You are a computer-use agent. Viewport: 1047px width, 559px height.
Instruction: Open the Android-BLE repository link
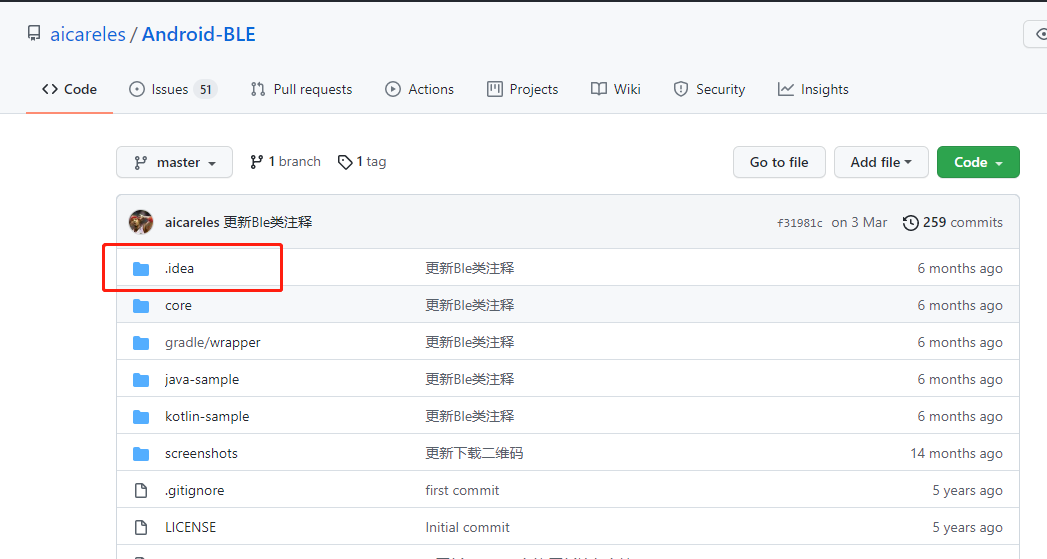(198, 34)
